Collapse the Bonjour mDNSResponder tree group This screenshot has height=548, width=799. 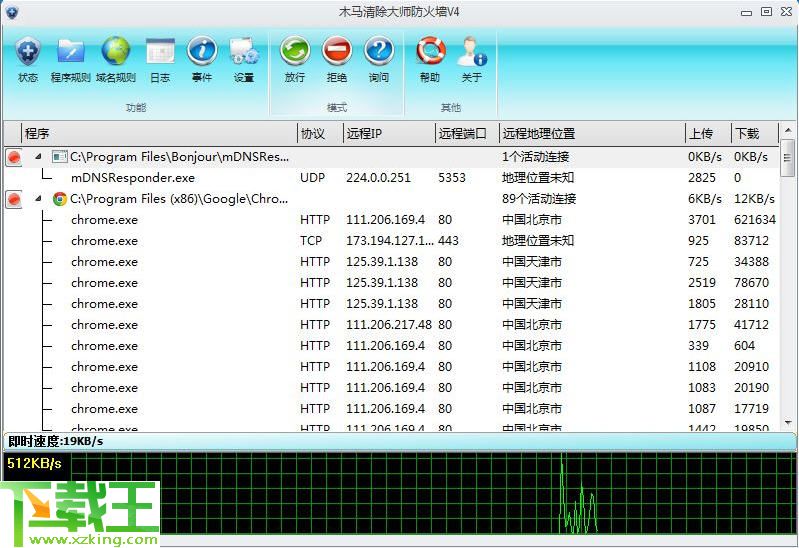pos(39,156)
